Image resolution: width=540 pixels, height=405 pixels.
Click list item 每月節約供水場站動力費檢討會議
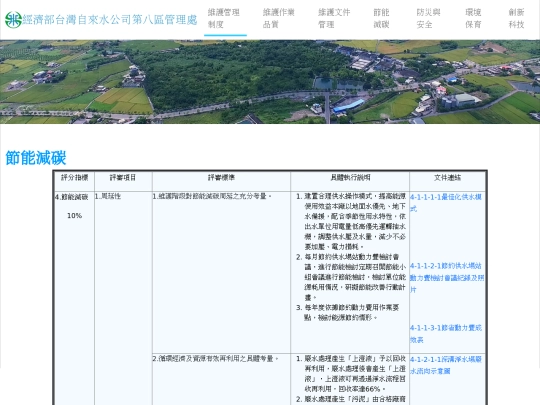355,277
